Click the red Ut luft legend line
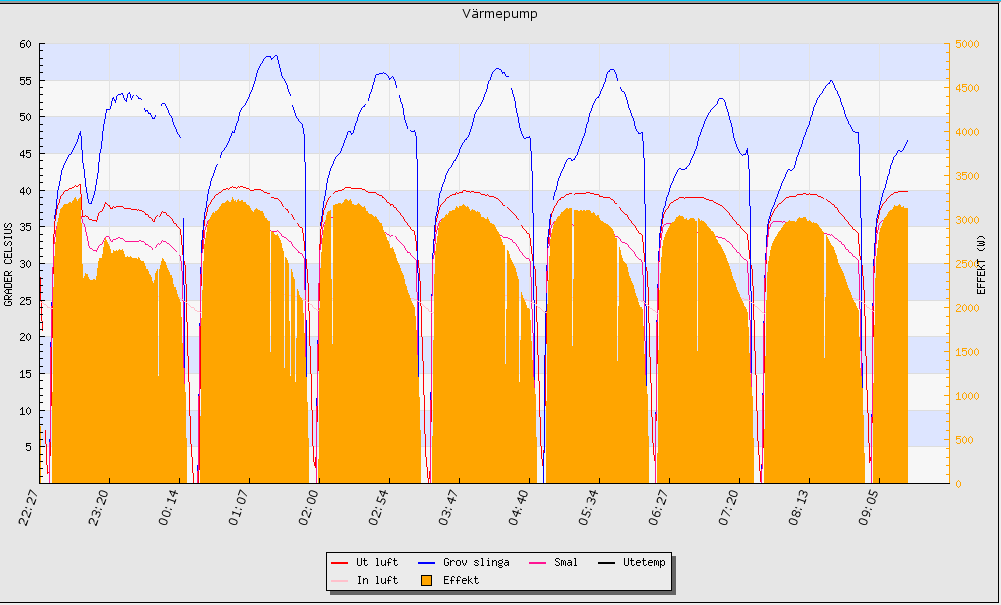The width and height of the screenshot is (1001, 605). pyautogui.click(x=339, y=563)
